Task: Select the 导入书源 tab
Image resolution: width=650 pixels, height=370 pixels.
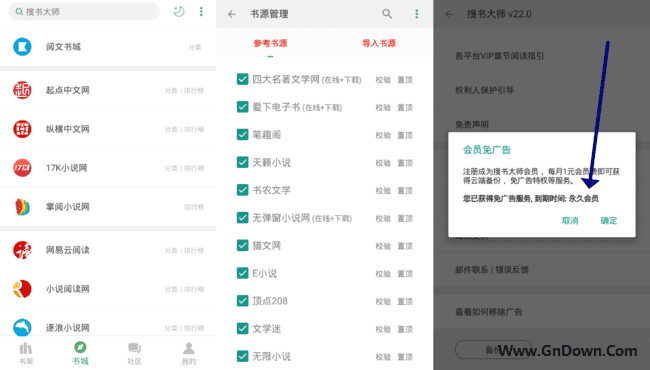Action: 379,43
